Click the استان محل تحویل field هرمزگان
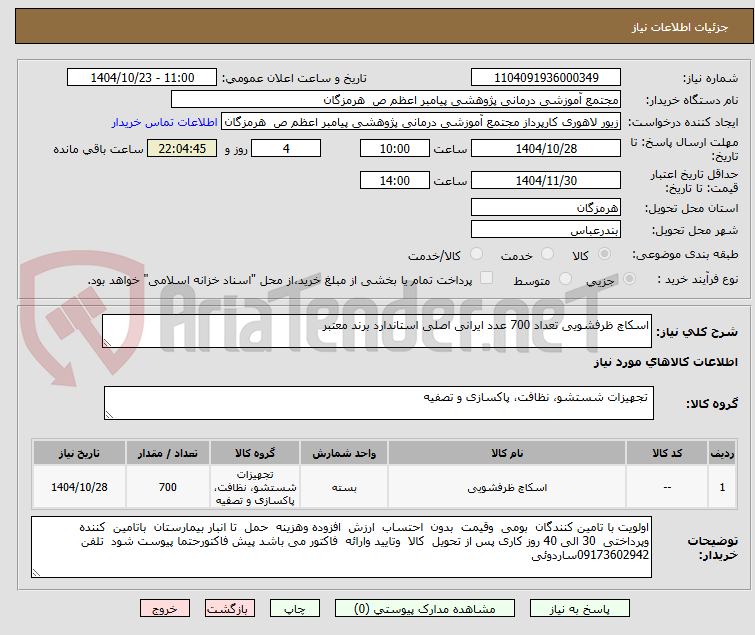The height and width of the screenshot is (635, 755). [546, 207]
